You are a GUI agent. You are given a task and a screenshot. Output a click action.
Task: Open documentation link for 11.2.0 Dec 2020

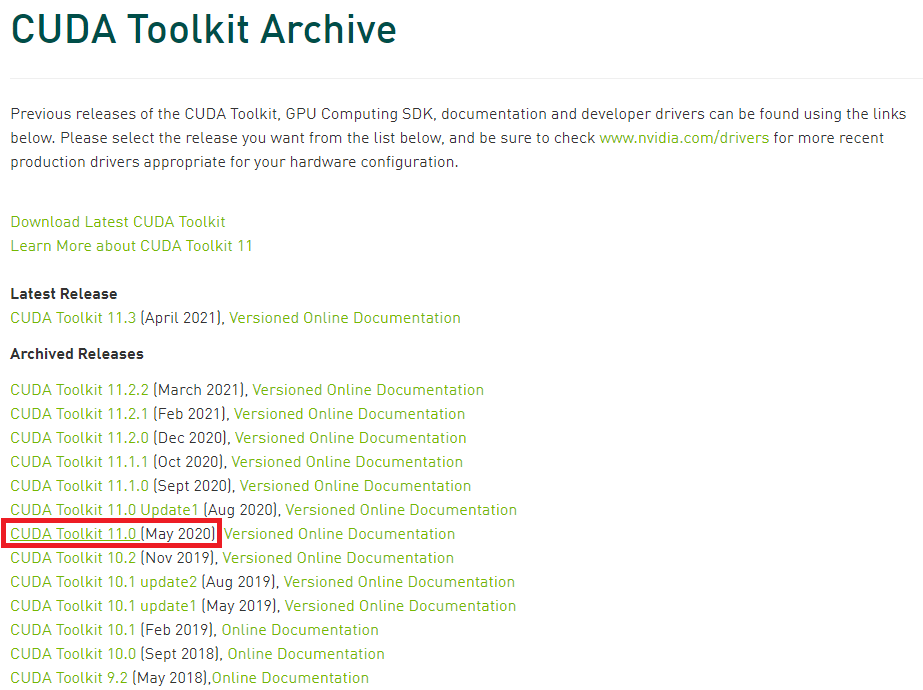(351, 438)
